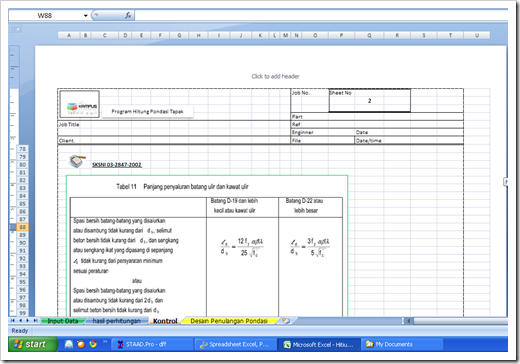This screenshot has height=364, width=520.
Task: Click the 'Batang D-22 atau lebih besar' column heading
Action: pyautogui.click(x=305, y=206)
